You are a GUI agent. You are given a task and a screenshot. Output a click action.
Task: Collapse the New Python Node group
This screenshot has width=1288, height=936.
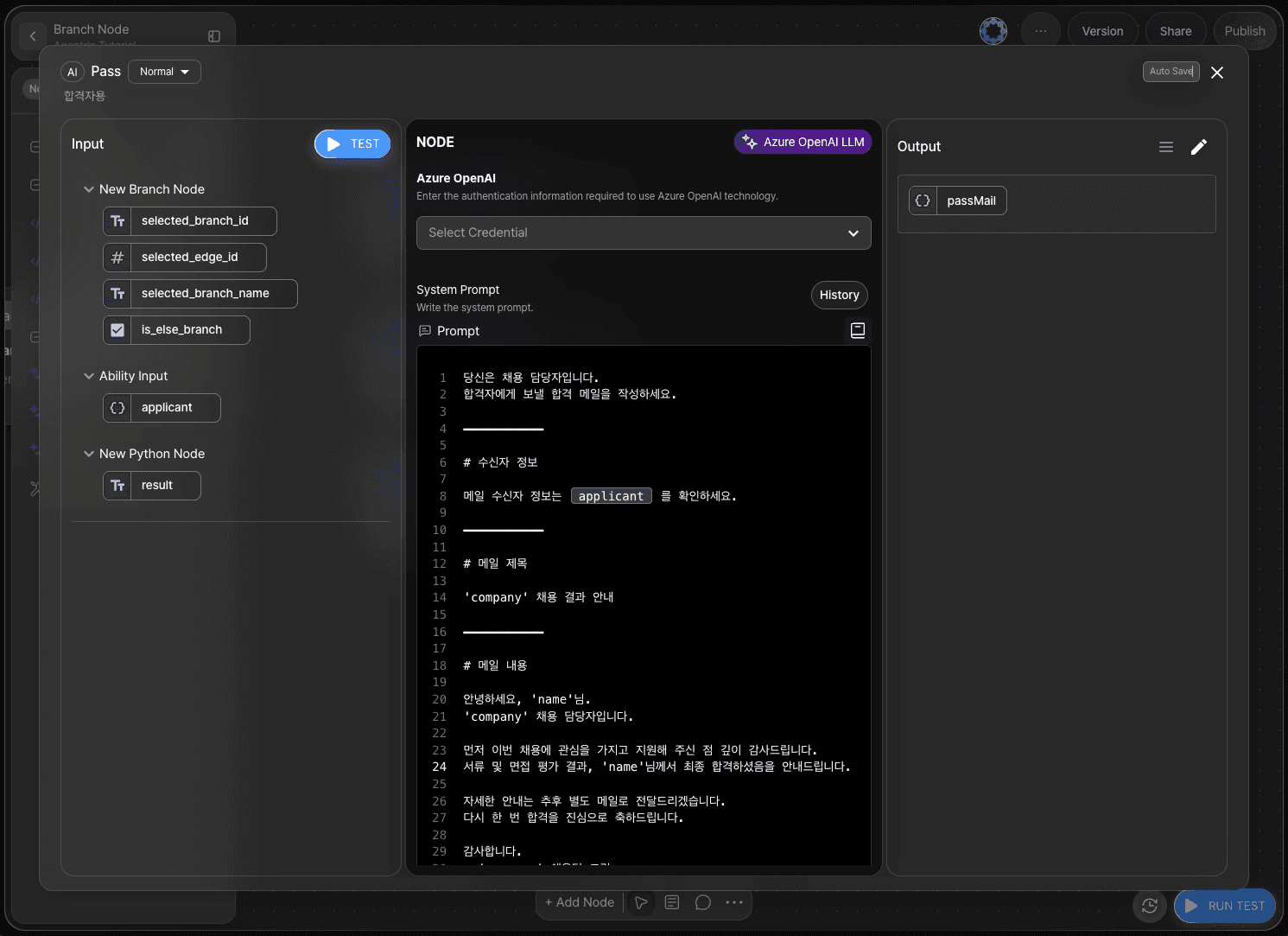pyautogui.click(x=88, y=454)
